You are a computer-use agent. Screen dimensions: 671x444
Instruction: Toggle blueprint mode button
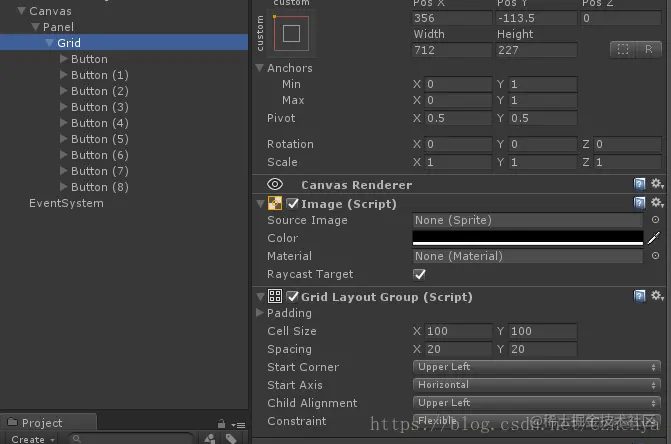point(623,50)
